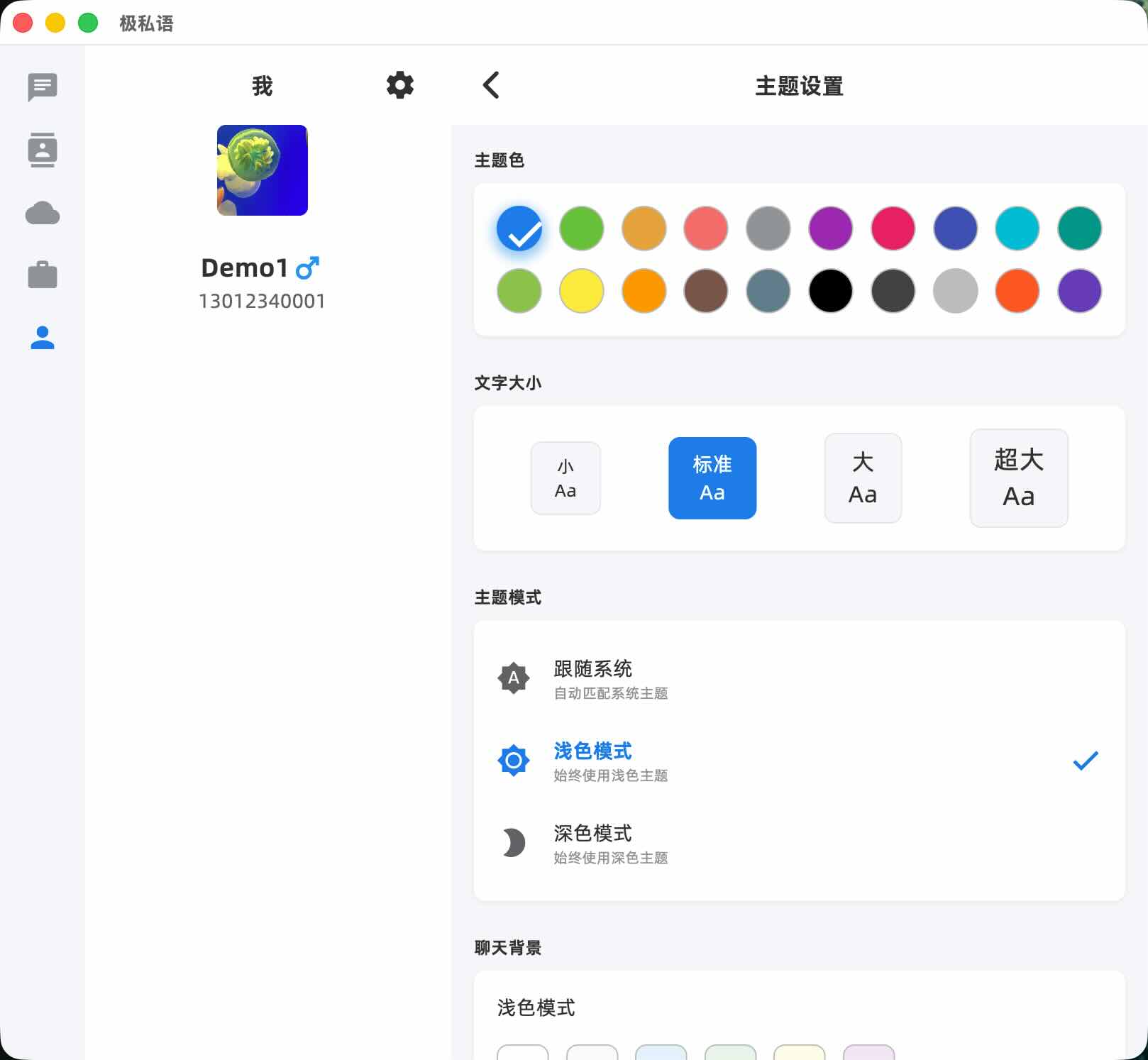Open the contacts book sidebar icon
The height and width of the screenshot is (1060, 1148).
pyautogui.click(x=43, y=150)
